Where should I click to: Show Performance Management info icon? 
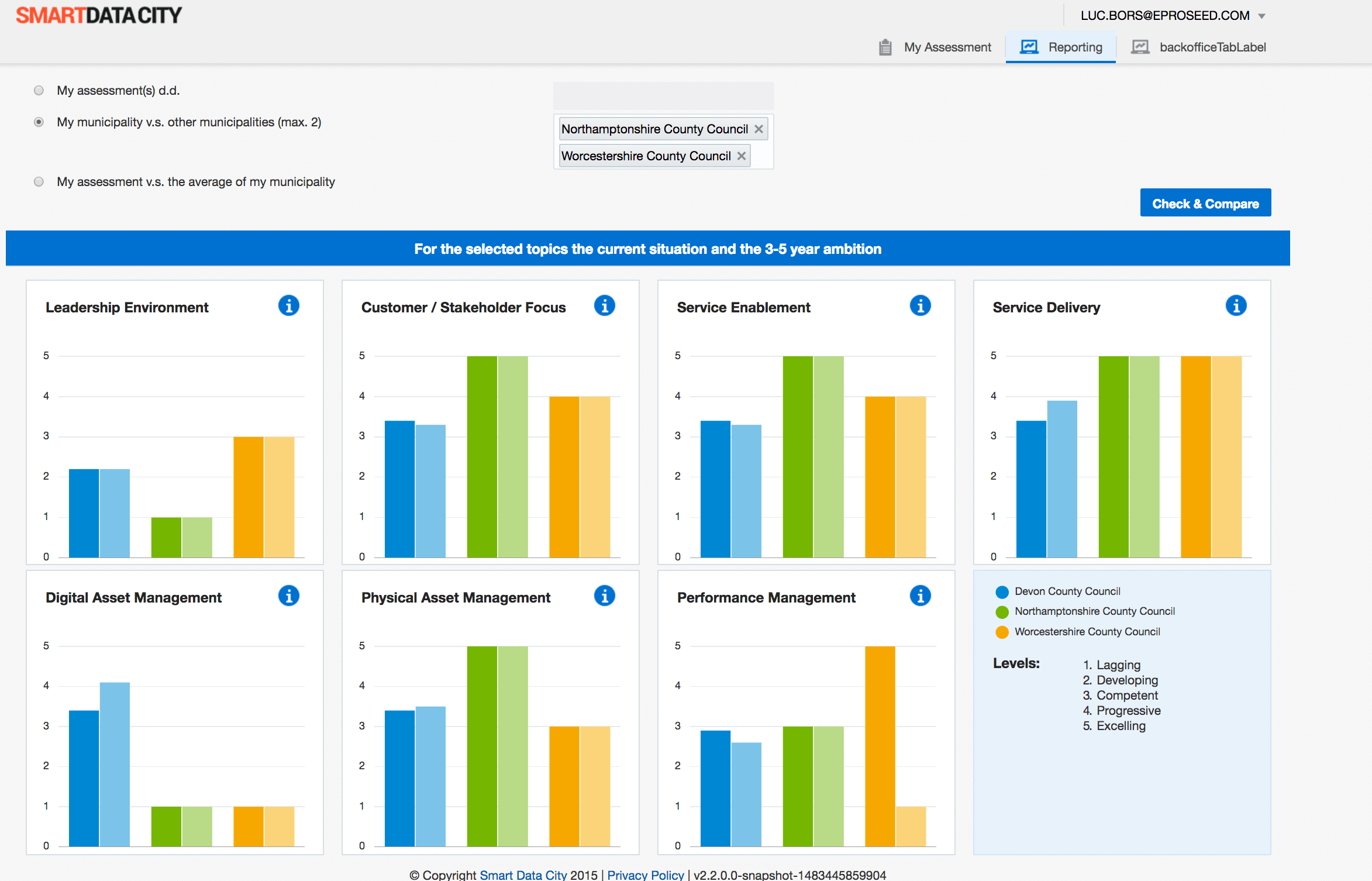coord(920,596)
